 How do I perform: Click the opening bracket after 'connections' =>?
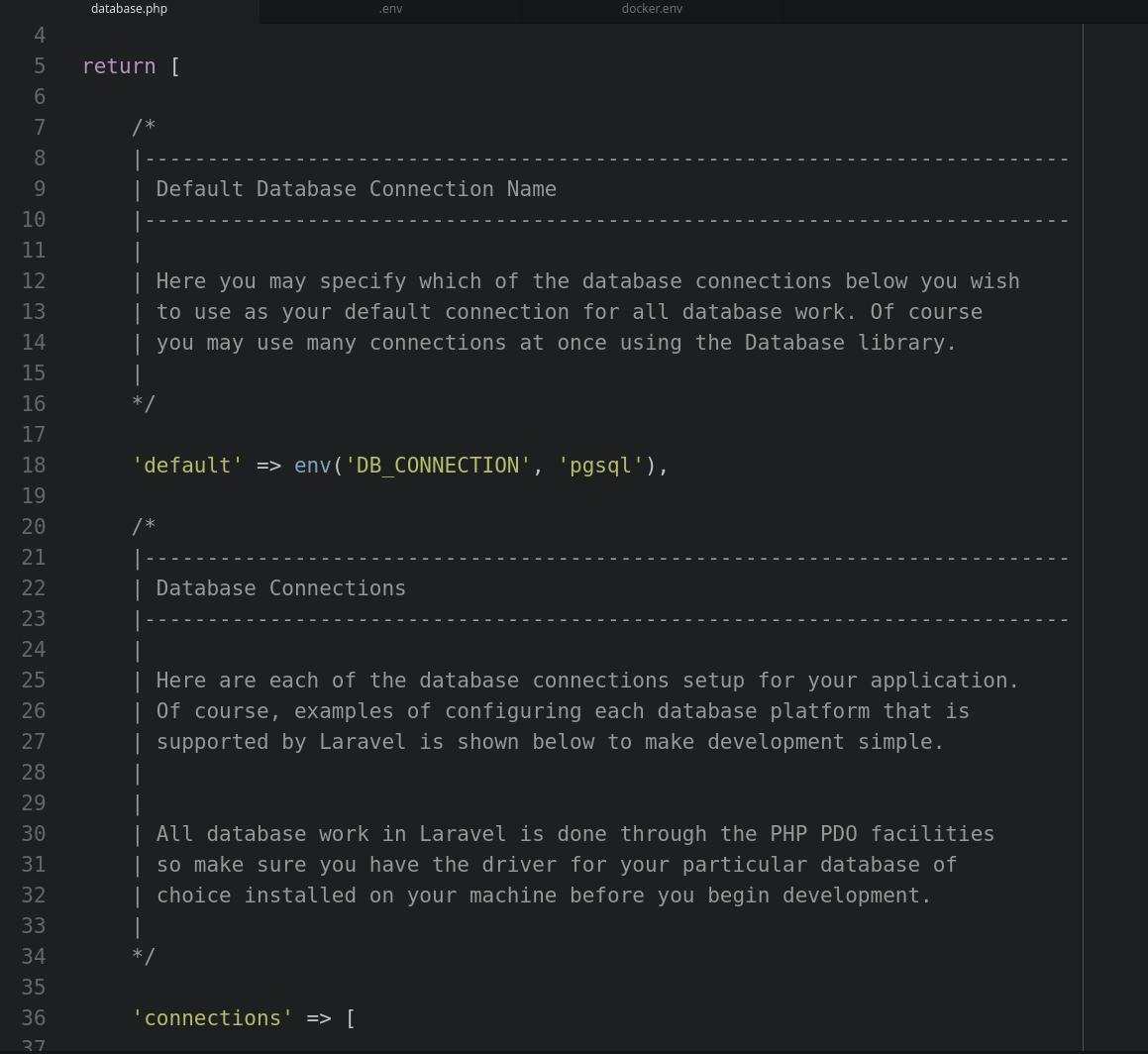pos(351,1018)
